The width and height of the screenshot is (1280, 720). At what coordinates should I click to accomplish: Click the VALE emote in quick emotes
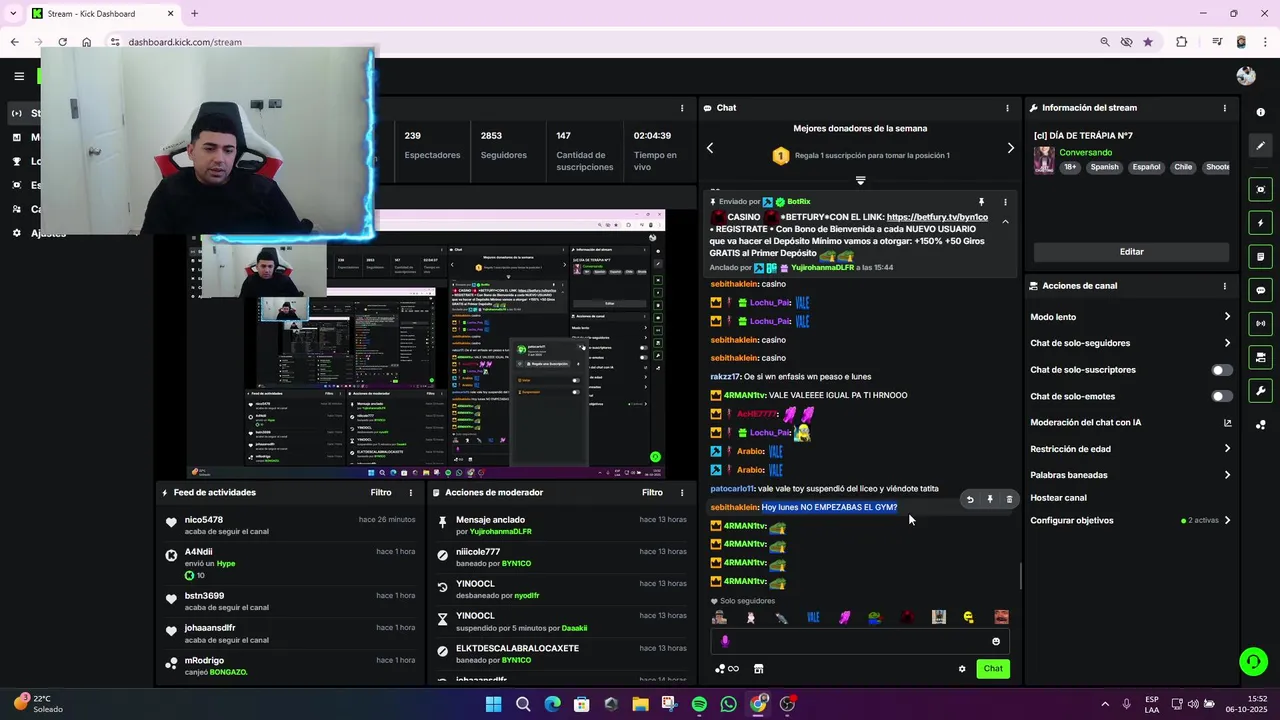[813, 618]
